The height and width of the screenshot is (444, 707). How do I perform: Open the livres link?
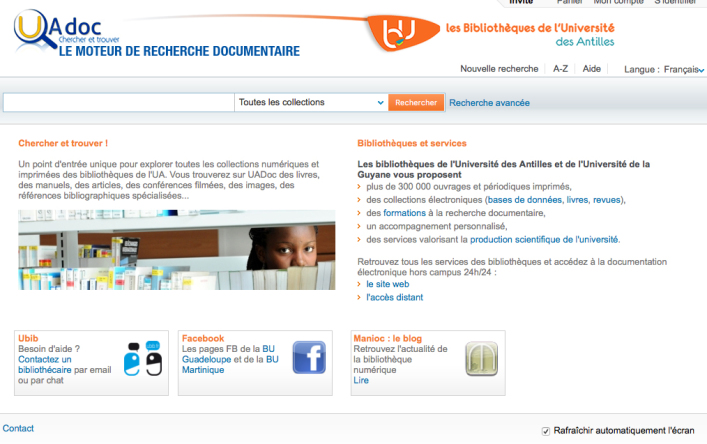click(x=577, y=200)
